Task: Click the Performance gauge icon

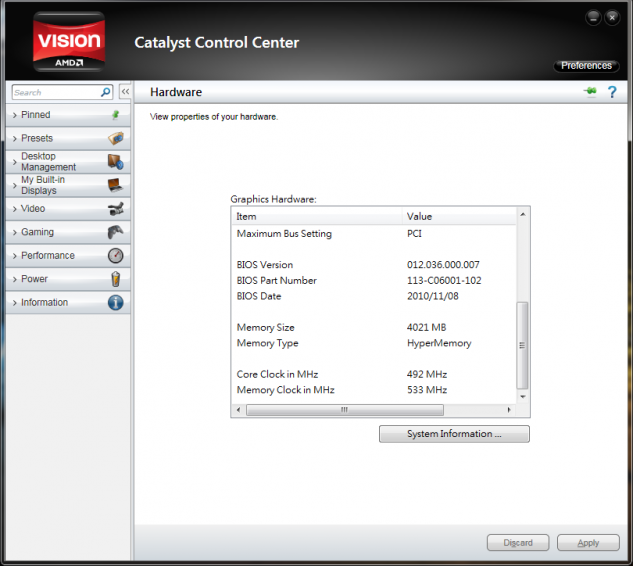Action: (x=116, y=255)
